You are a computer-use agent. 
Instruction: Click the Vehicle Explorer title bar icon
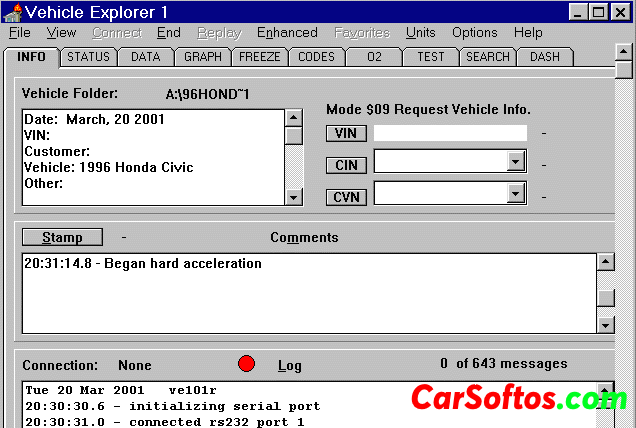[x=12, y=12]
